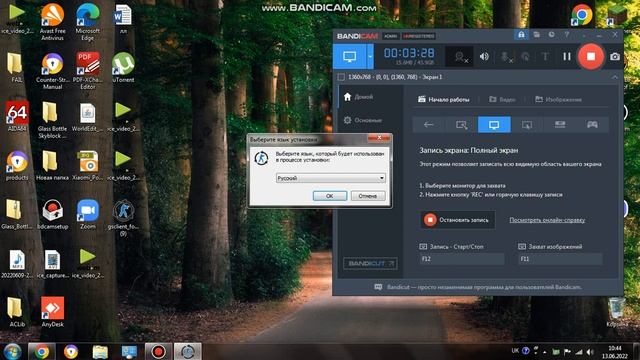Viewport: 640px width, 360px height.
Task: Click the clock scheduler icon in Bandicam title bar
Action: click(551, 35)
